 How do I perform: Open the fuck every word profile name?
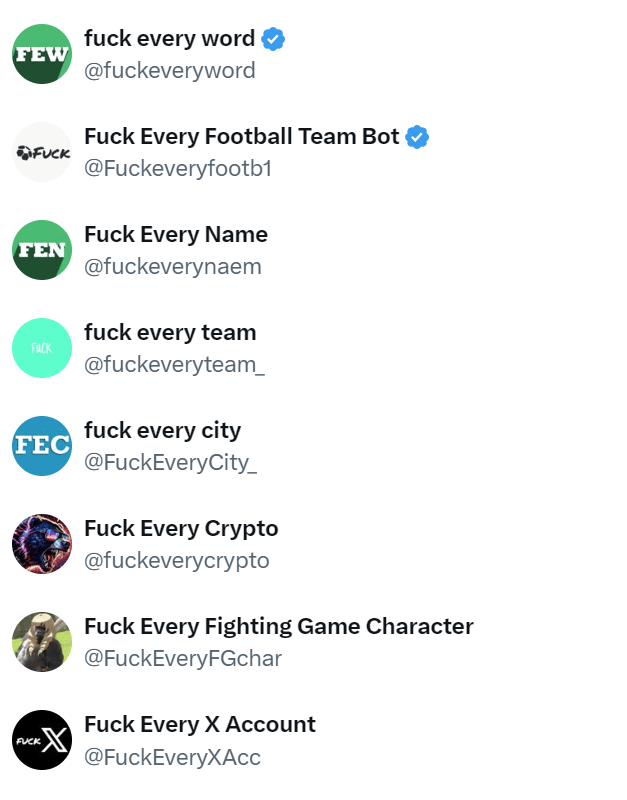point(169,39)
